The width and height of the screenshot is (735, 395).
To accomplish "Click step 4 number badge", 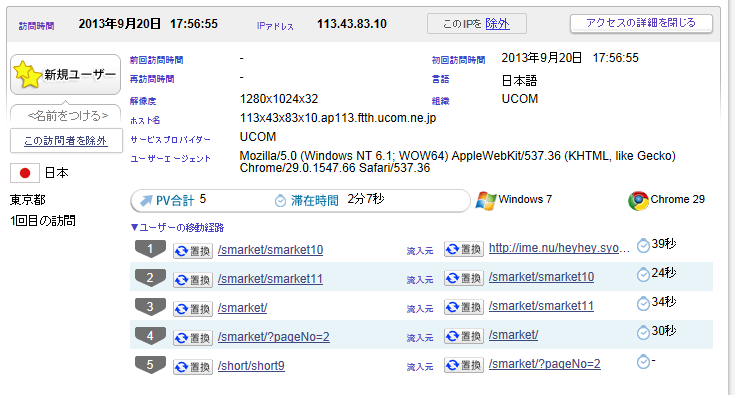I will 150,336.
